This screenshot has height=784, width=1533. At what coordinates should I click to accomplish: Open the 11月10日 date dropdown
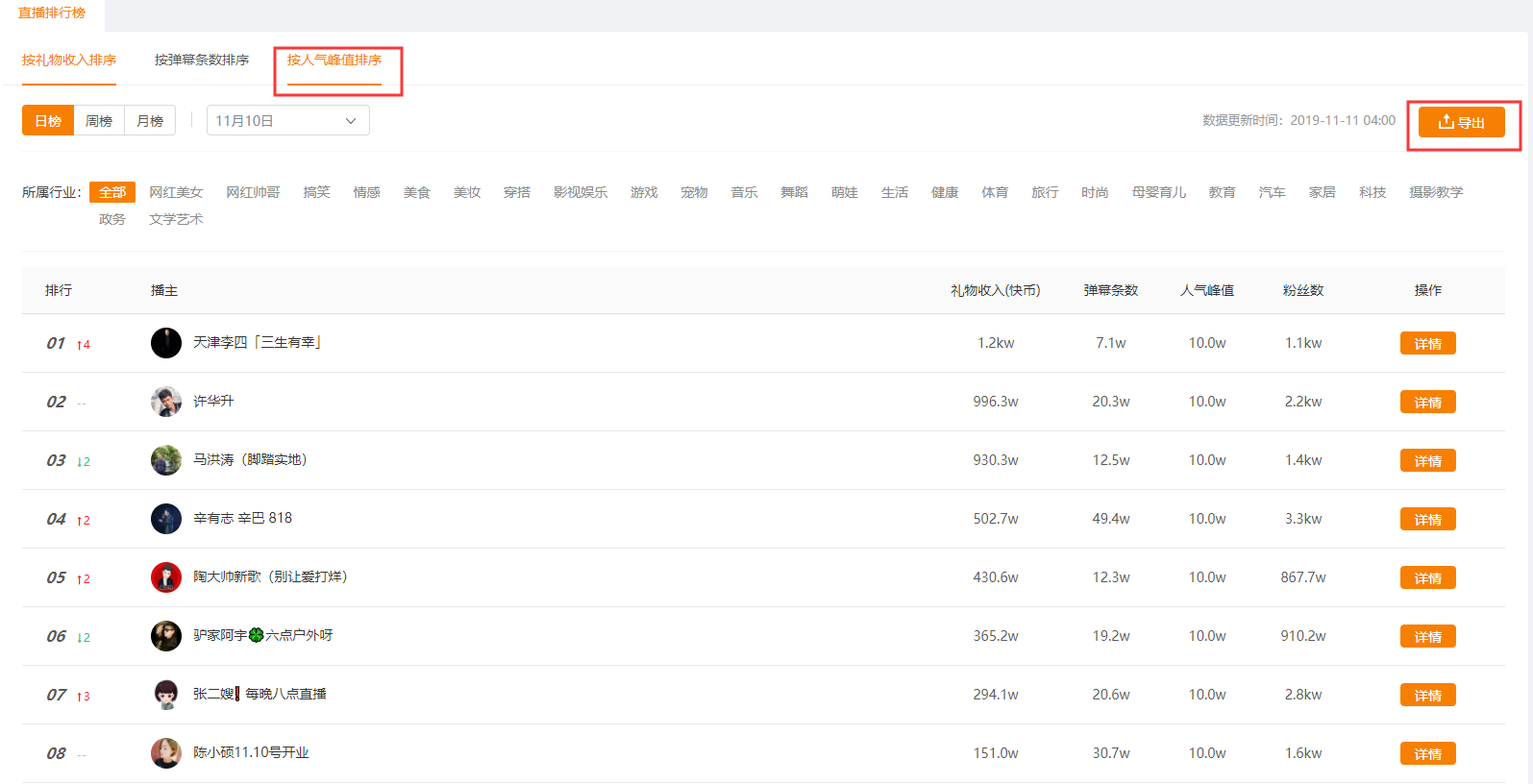coord(287,121)
